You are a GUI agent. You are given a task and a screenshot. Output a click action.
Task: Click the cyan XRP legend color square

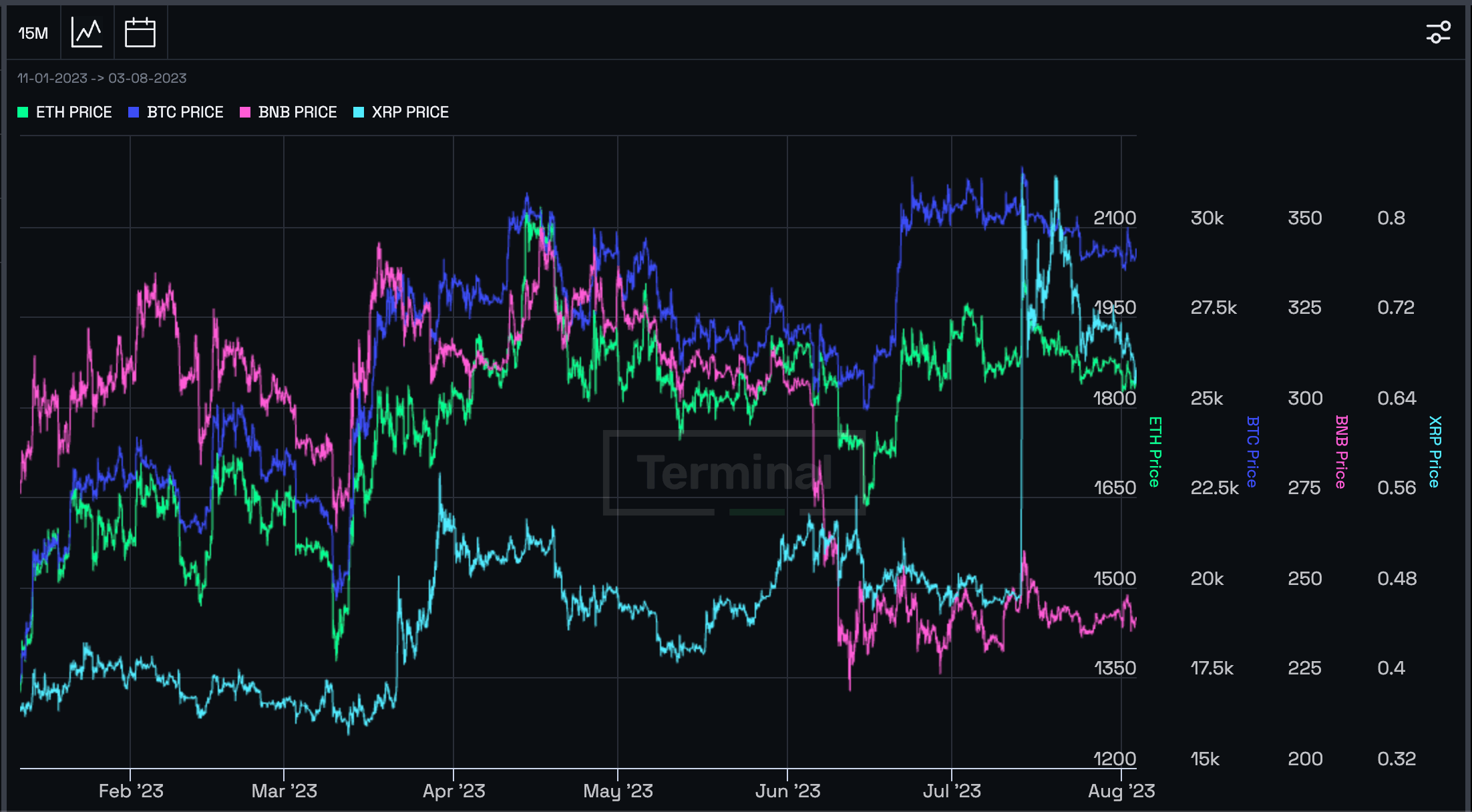point(359,112)
